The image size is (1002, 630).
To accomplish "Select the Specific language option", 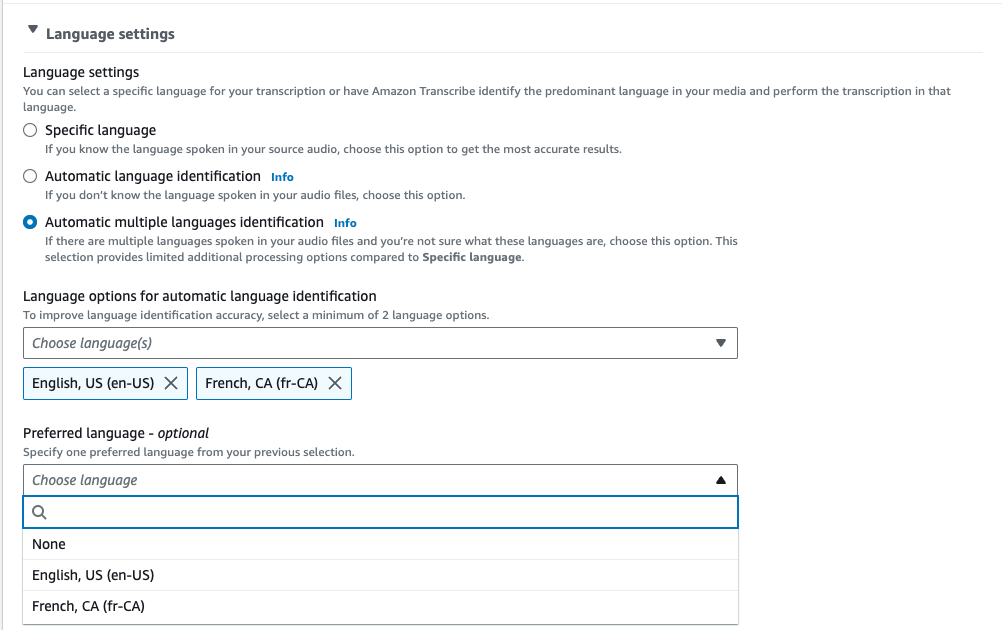I will tap(29, 129).
